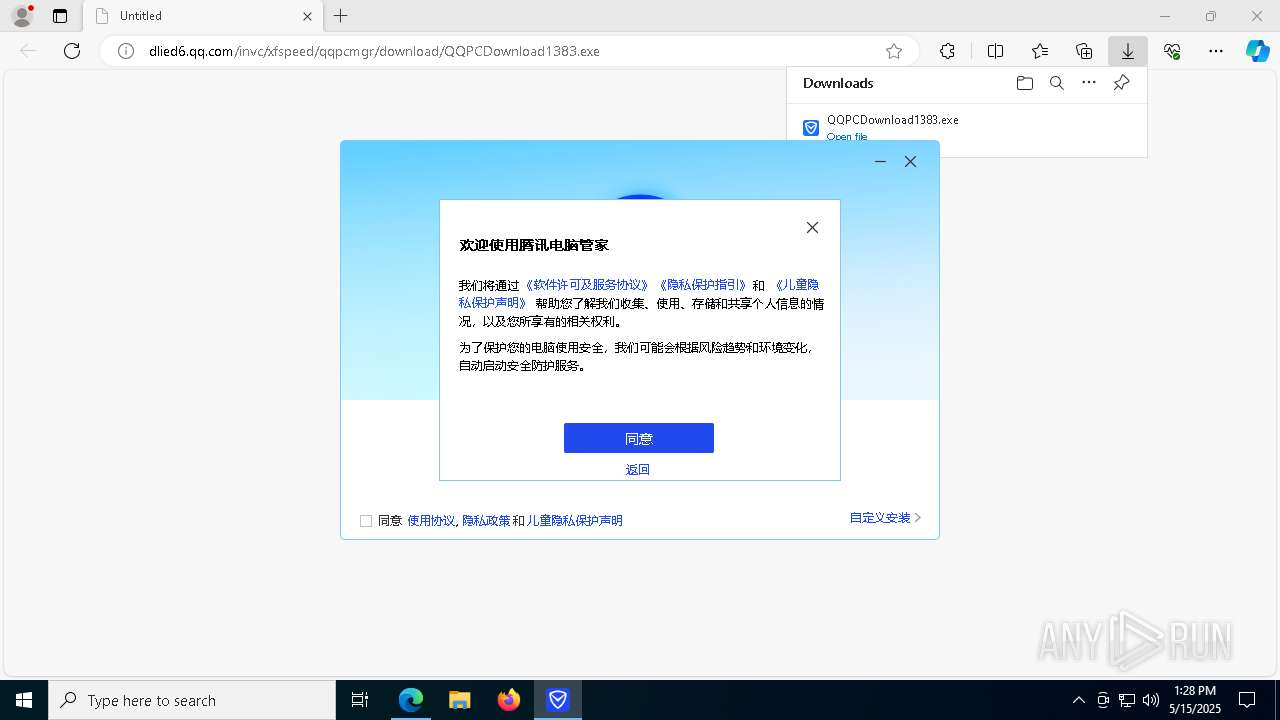Click the blue 同意 agree button

click(x=638, y=438)
